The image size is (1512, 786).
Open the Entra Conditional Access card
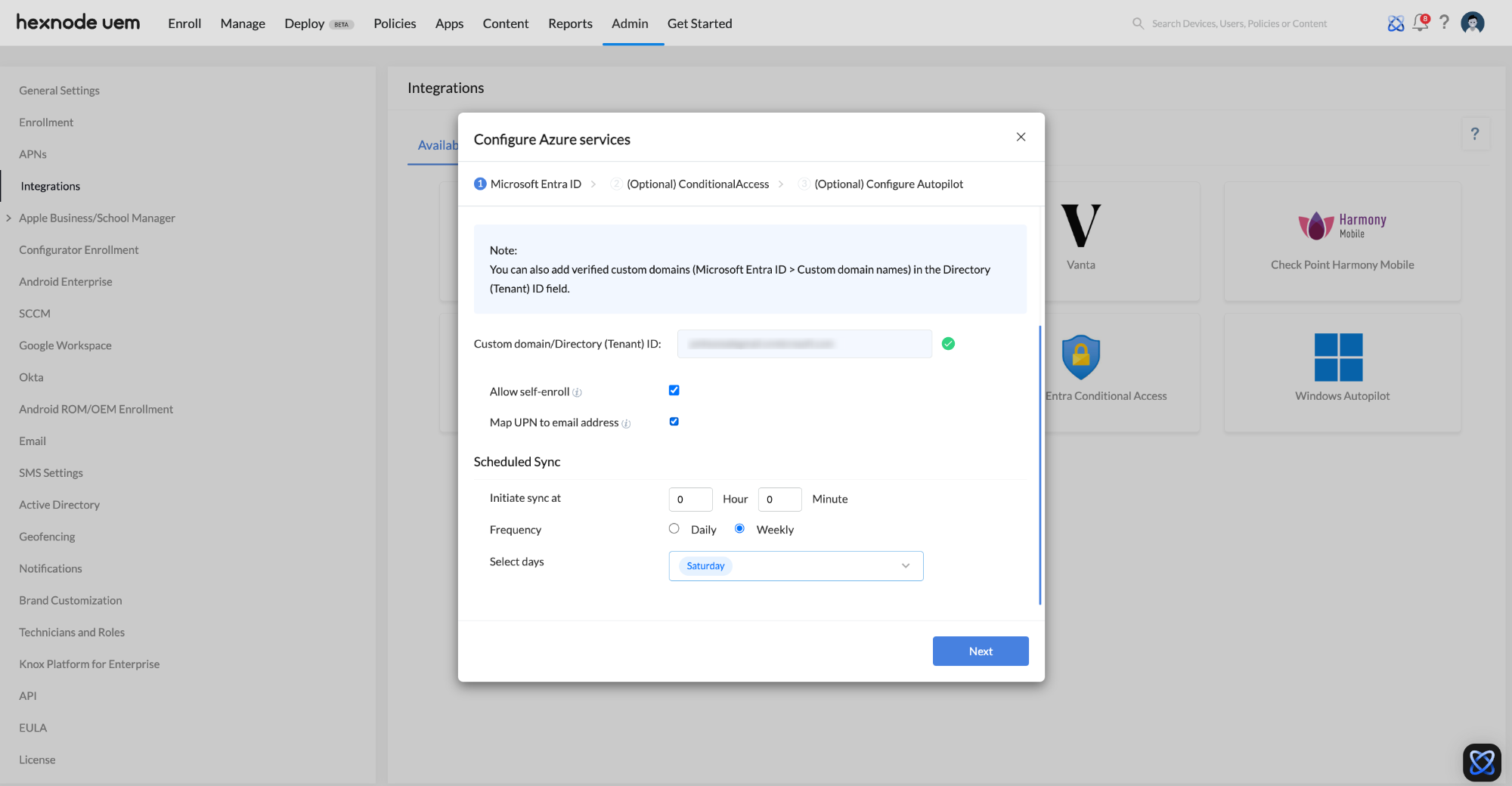1121,373
